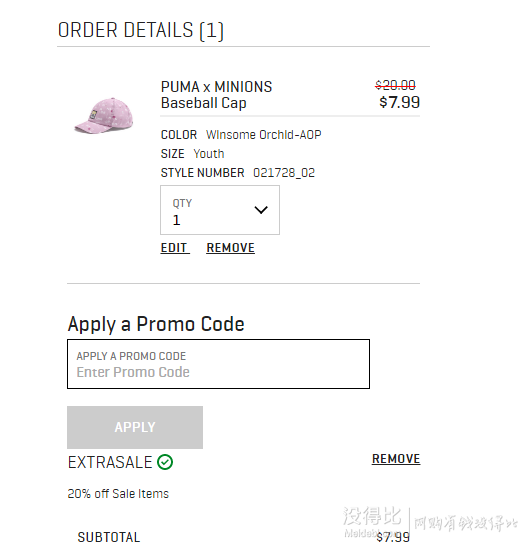Click the $7.99 sale price

400,102
